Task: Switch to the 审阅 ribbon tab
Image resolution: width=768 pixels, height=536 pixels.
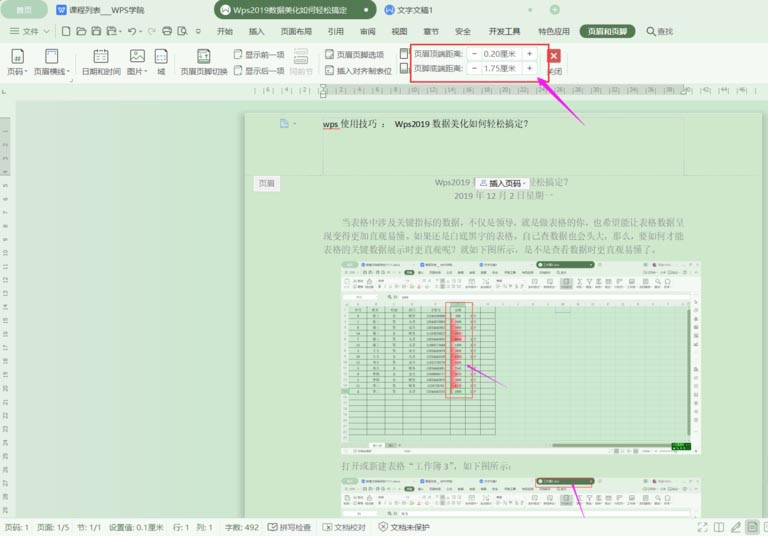Action: (x=367, y=31)
